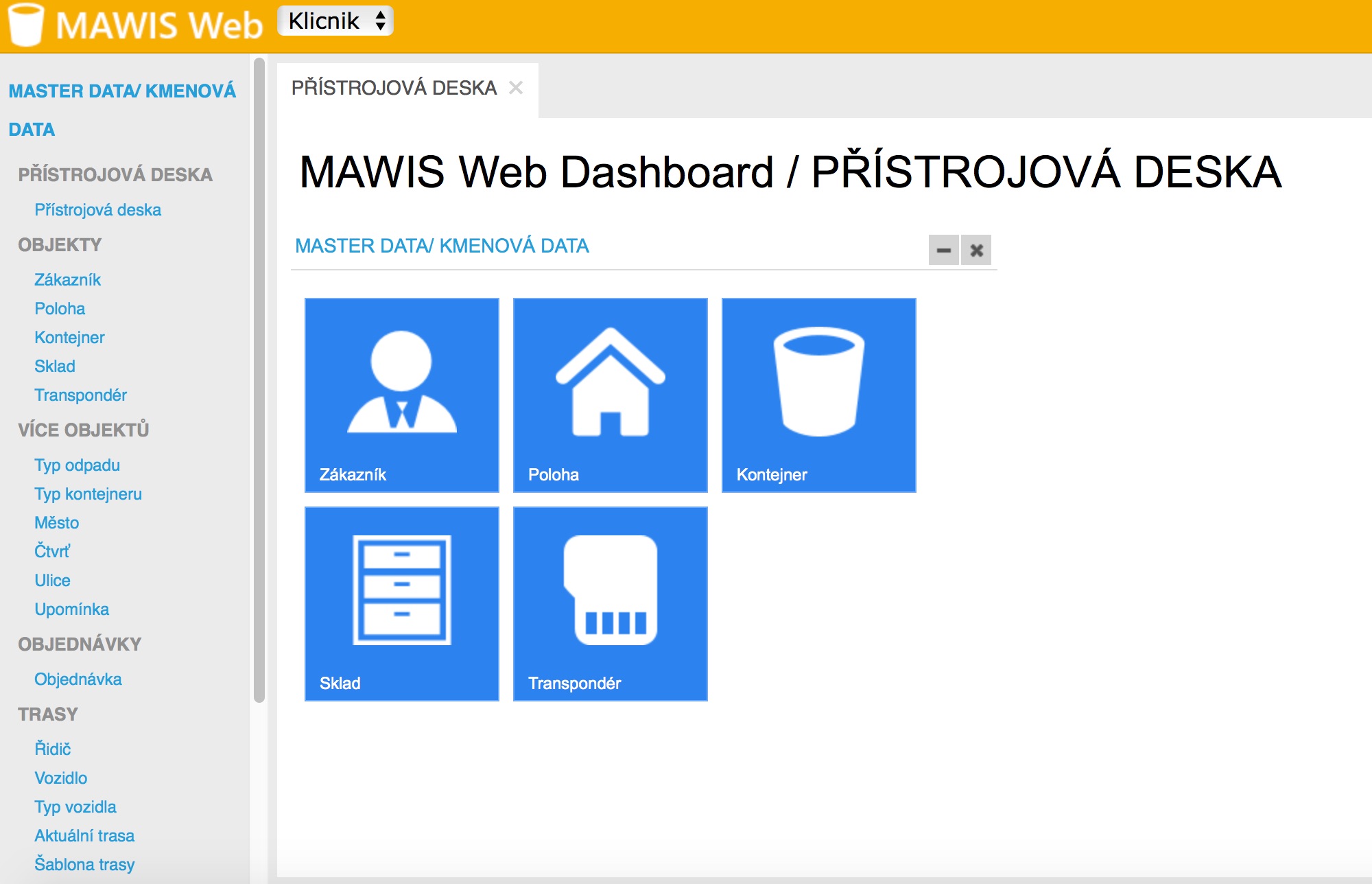Open the Vozidlo link
The image size is (1372, 884).
point(61,778)
